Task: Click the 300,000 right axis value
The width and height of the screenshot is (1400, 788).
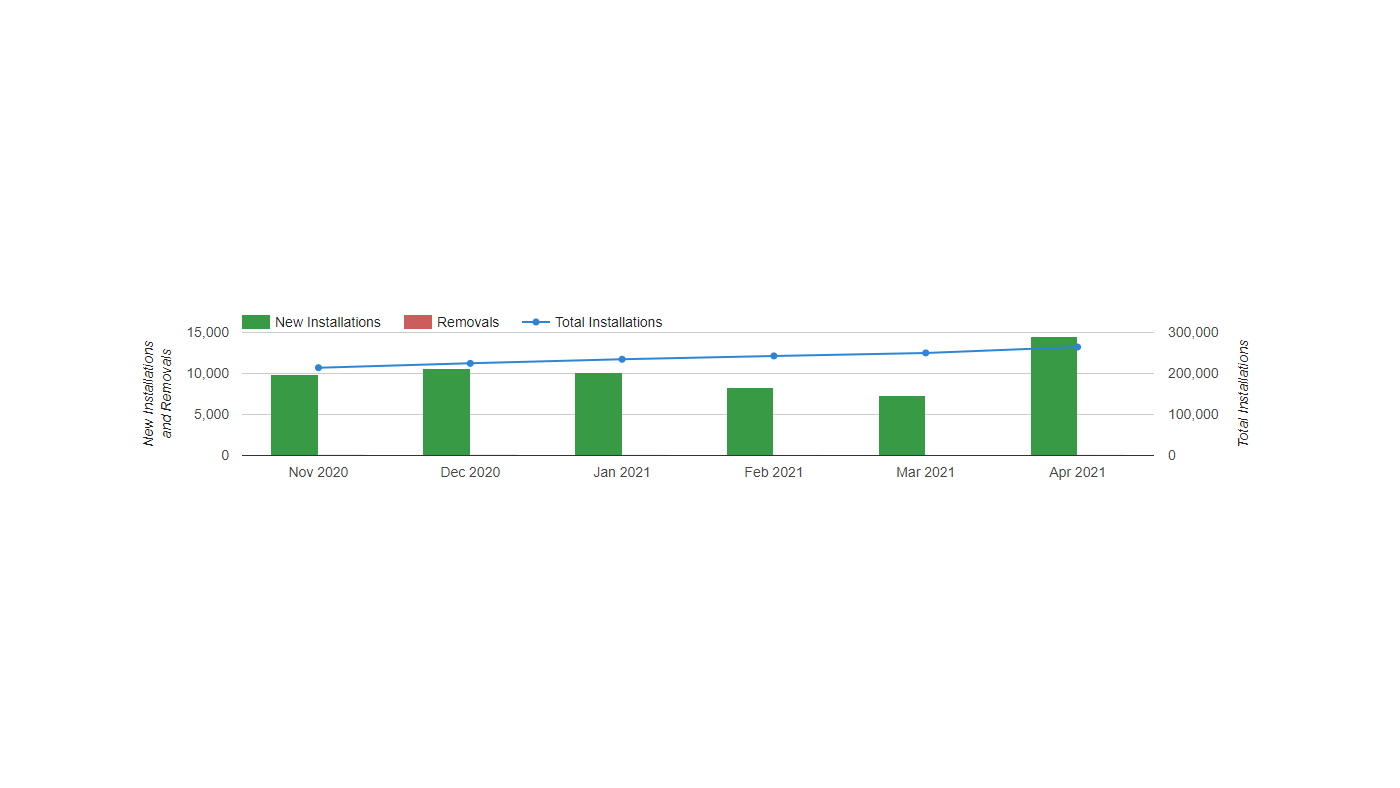Action: pos(1193,332)
